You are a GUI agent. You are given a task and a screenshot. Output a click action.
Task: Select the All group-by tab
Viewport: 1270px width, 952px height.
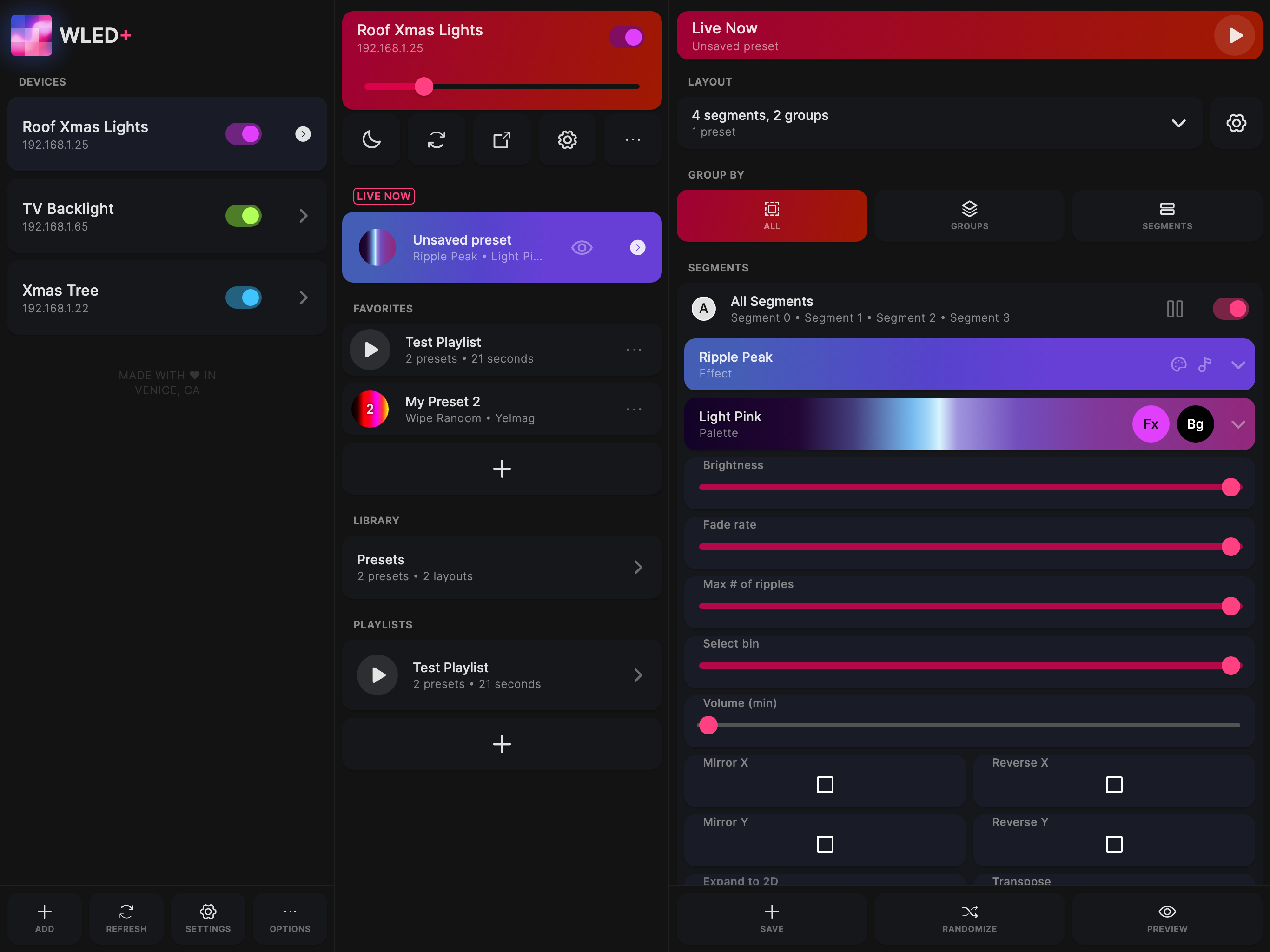[x=772, y=216]
